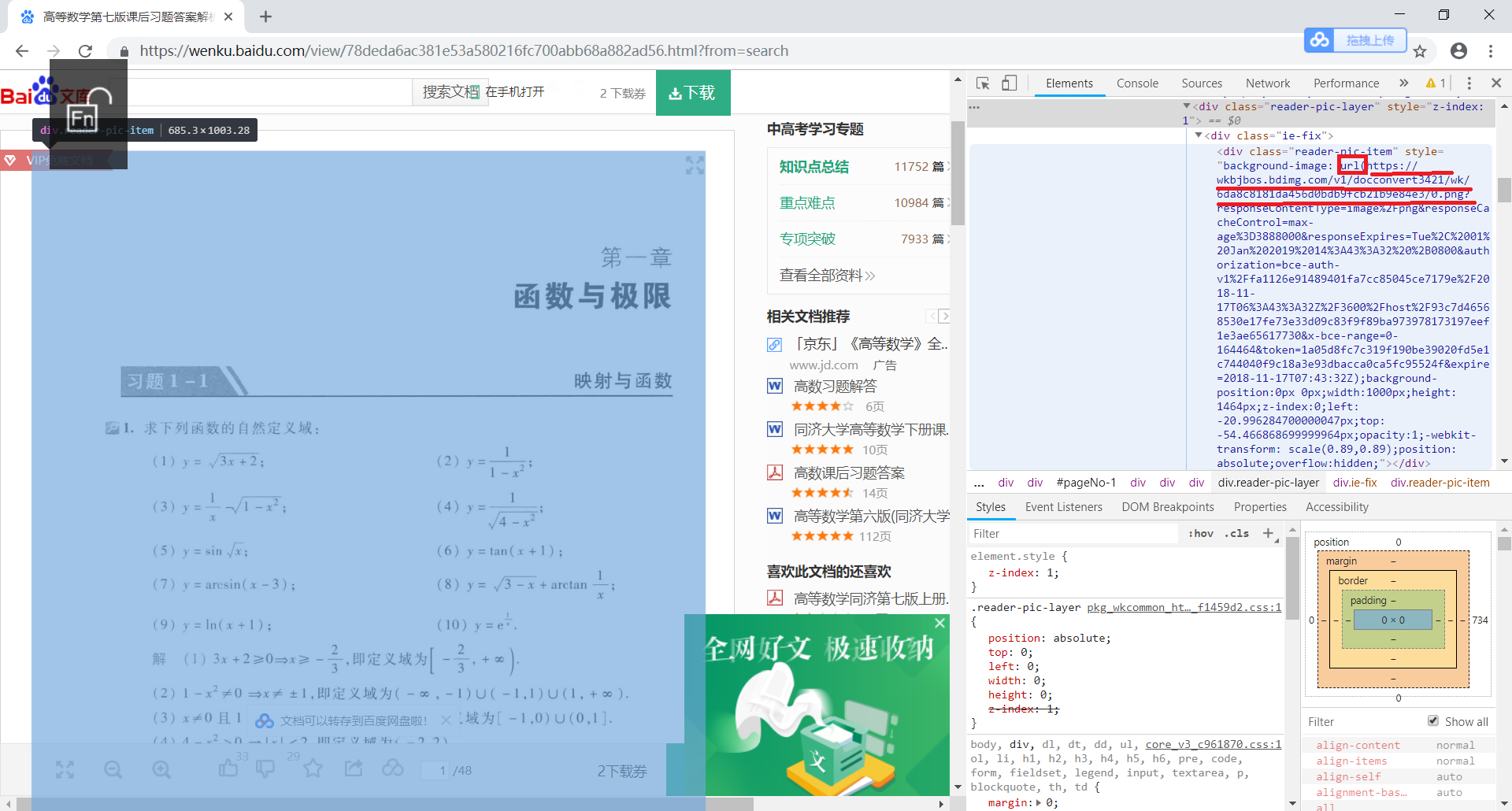Click the 搜索文档 search button
This screenshot has height=811, width=1512.
pos(450,92)
